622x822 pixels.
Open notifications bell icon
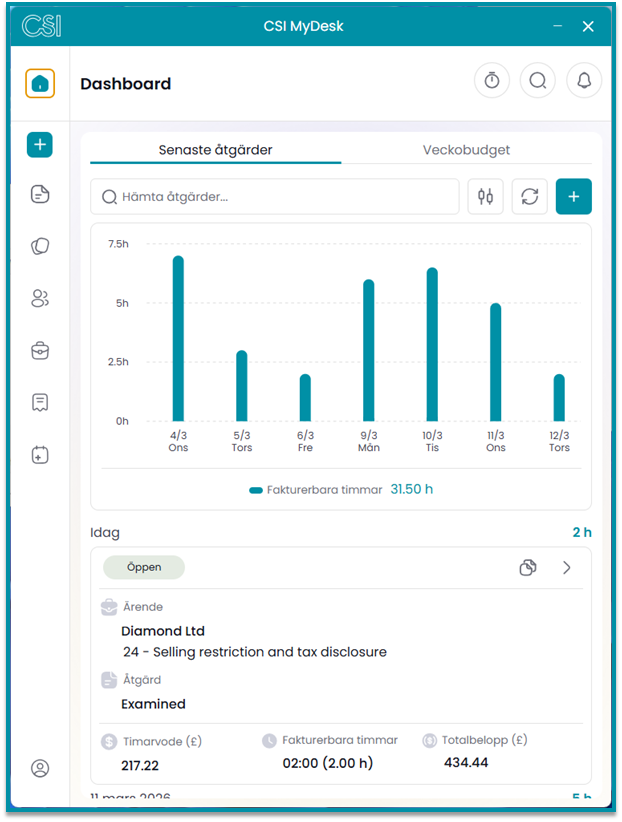point(584,82)
